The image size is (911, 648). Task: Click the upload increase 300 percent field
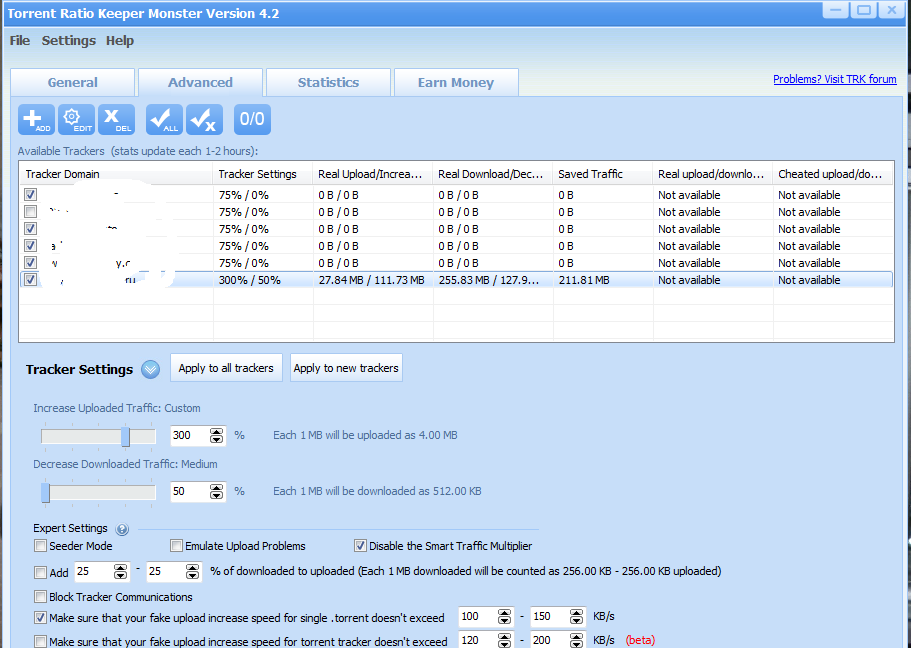[189, 435]
